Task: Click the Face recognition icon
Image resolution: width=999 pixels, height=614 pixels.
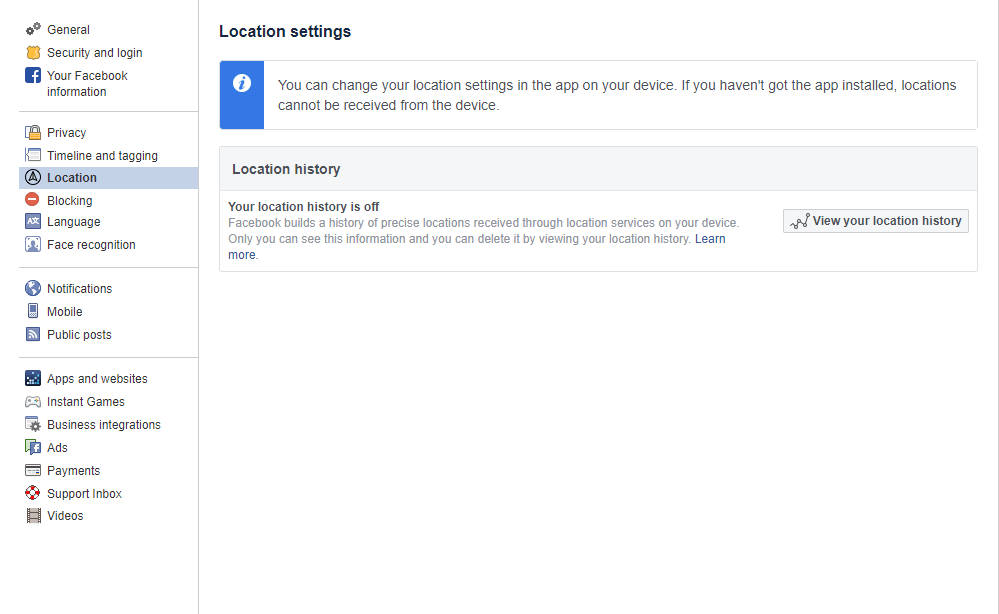Action: (x=33, y=245)
